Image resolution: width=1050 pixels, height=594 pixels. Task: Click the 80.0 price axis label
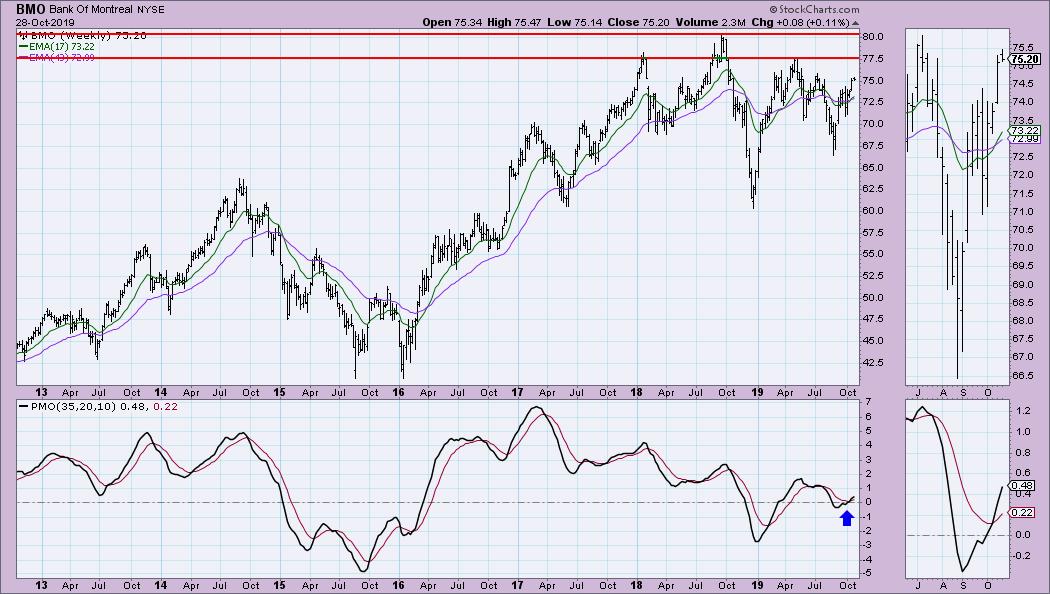pos(873,37)
